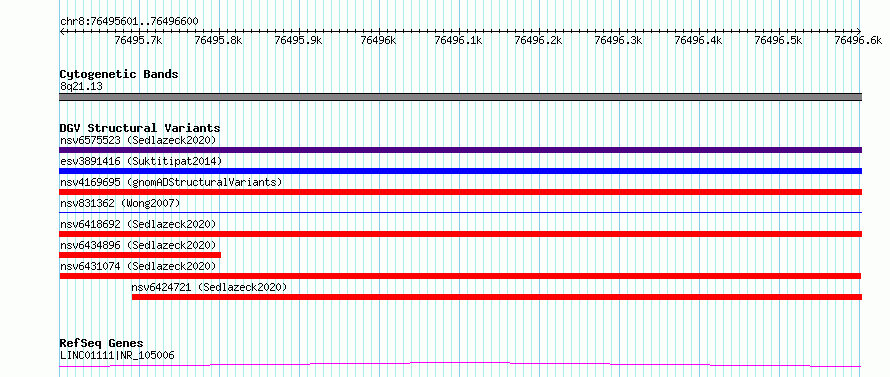Click the Cytogenetic Bands track title
Viewport: 890px width, 377px height.
119,74
